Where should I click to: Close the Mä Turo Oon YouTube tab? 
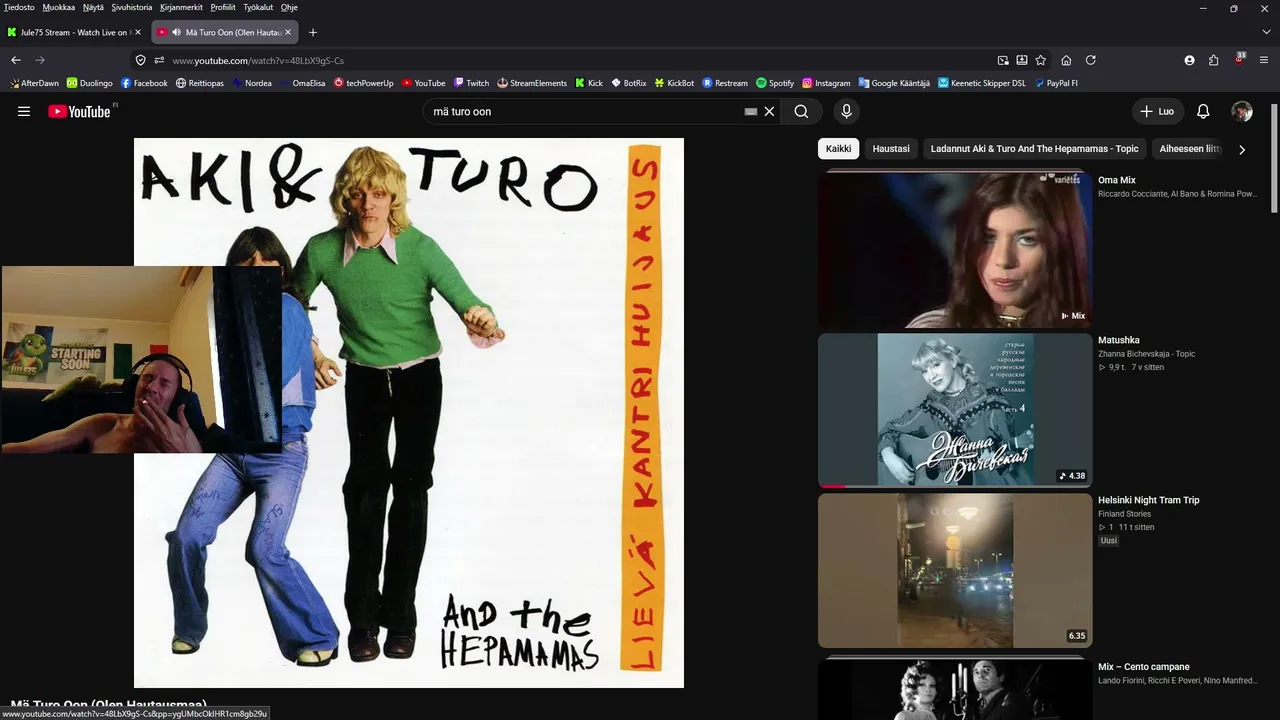288,32
